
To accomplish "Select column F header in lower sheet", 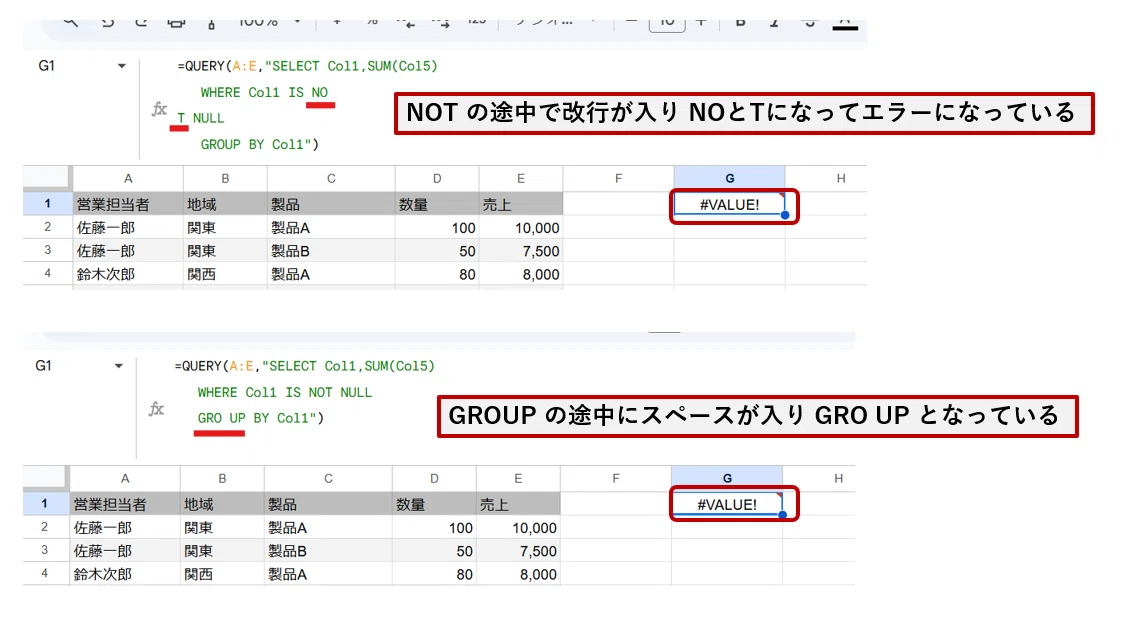I will pos(615,479).
